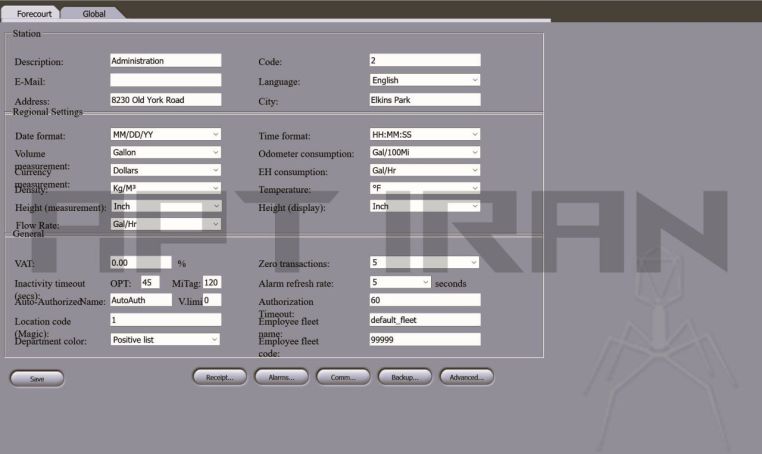This screenshot has width=762, height=454.
Task: Open the Advanced settings button
Action: 466,377
